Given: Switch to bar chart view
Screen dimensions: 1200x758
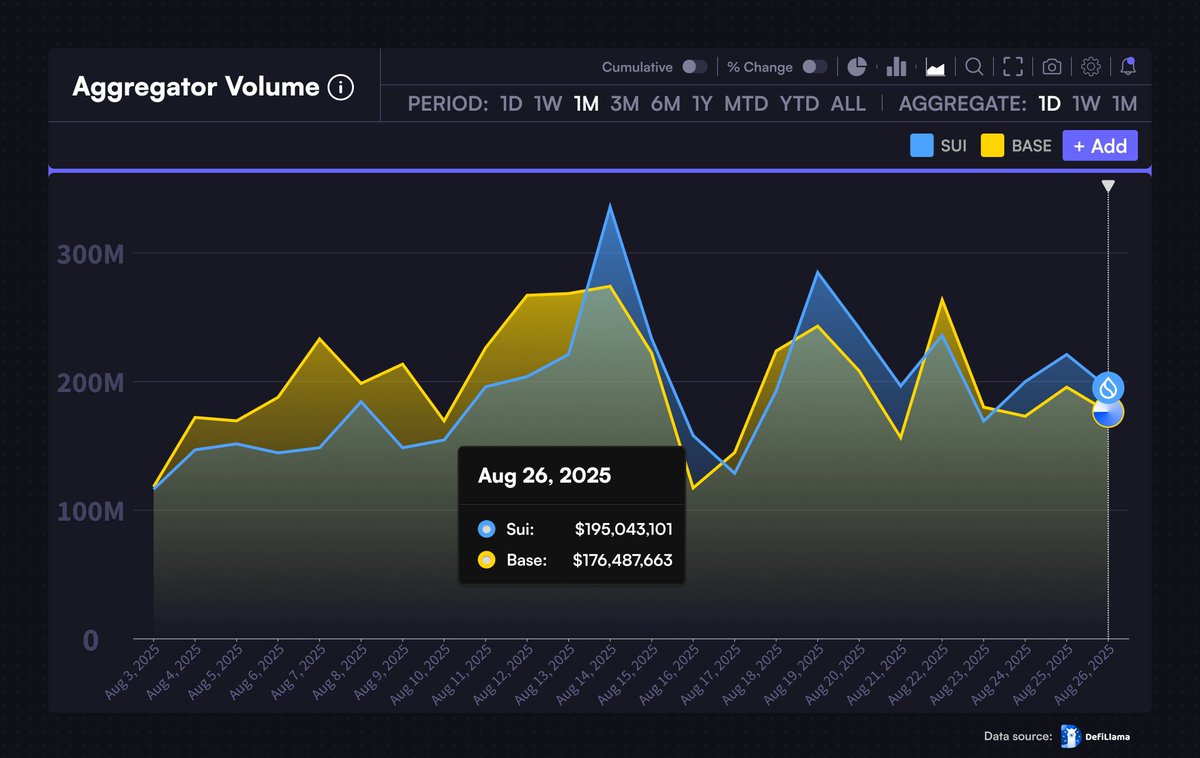Looking at the screenshot, I should click(896, 67).
